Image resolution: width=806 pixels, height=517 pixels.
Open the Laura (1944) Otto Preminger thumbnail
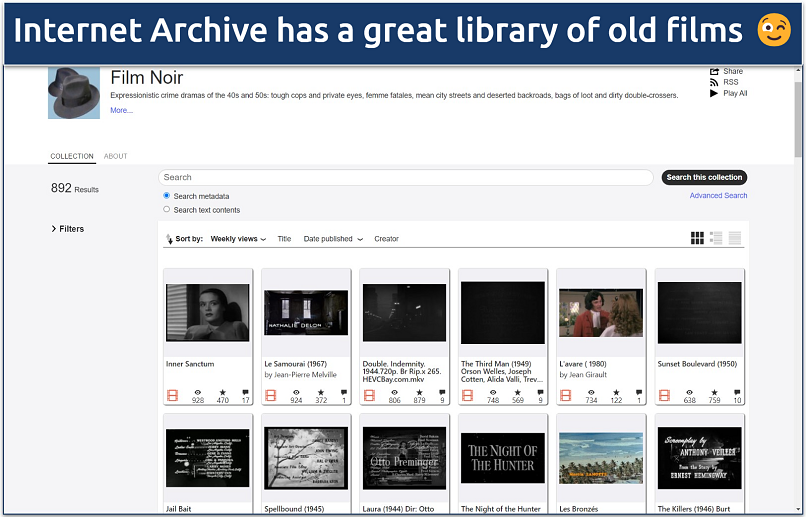404,458
